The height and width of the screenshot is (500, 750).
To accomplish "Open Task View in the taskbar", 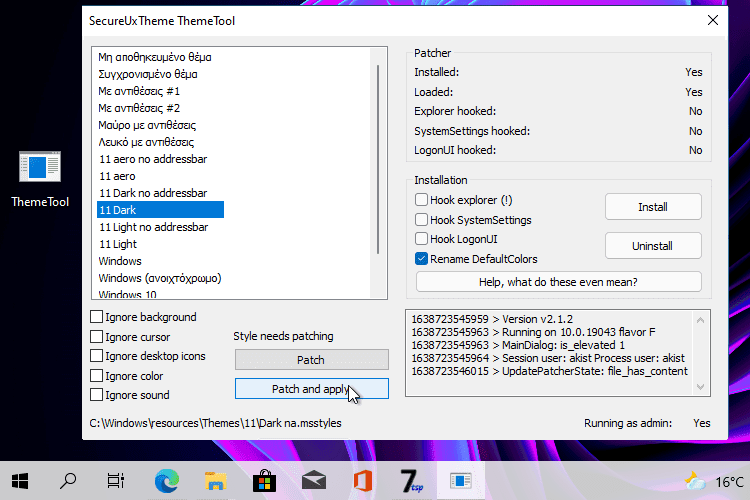I will pos(116,481).
